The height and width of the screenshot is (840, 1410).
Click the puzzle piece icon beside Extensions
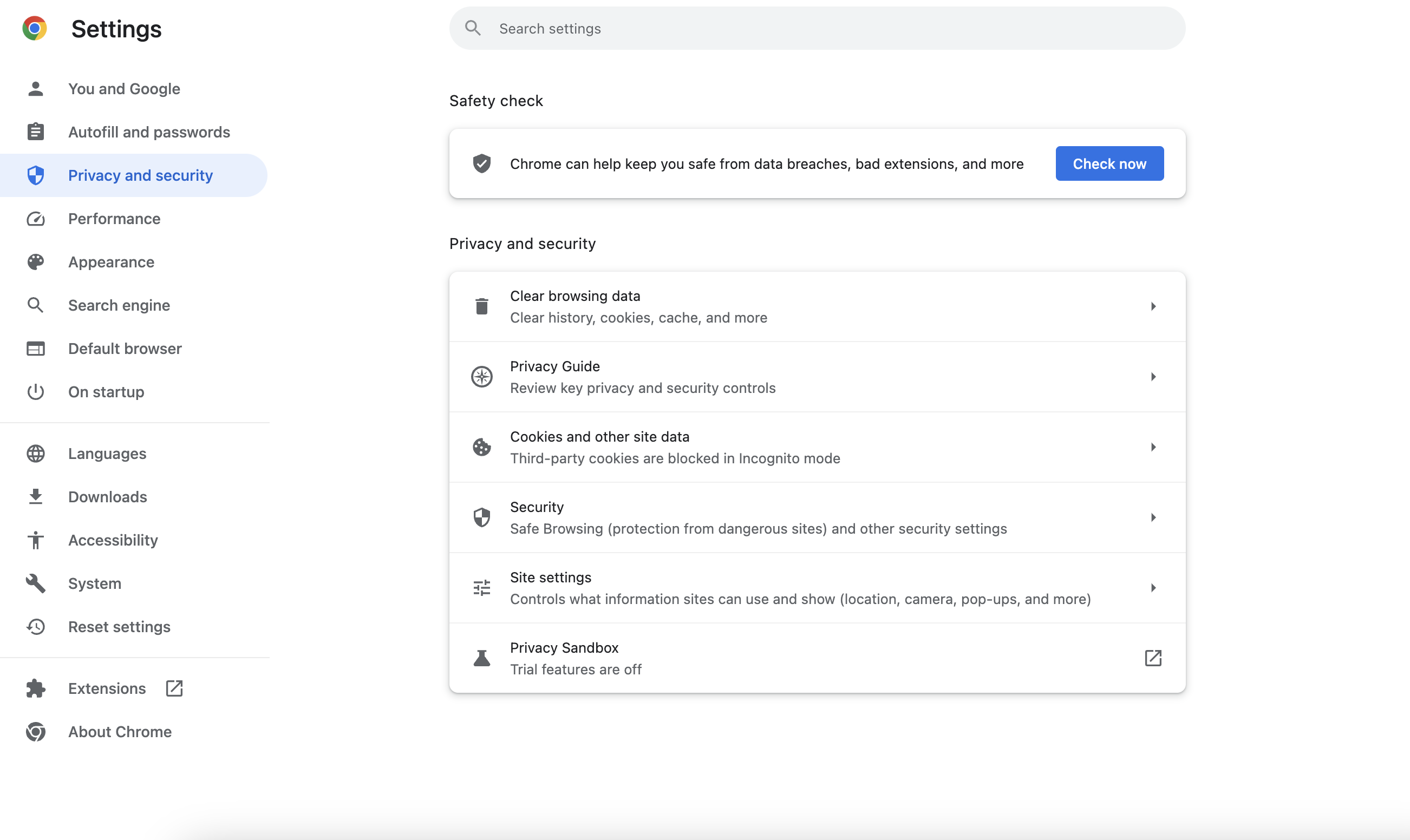point(35,688)
